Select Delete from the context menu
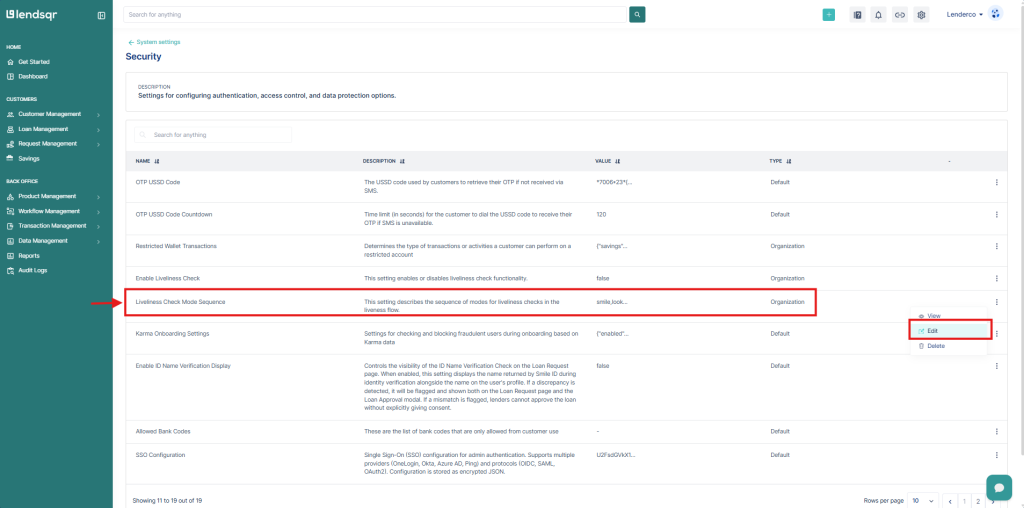 pos(934,346)
